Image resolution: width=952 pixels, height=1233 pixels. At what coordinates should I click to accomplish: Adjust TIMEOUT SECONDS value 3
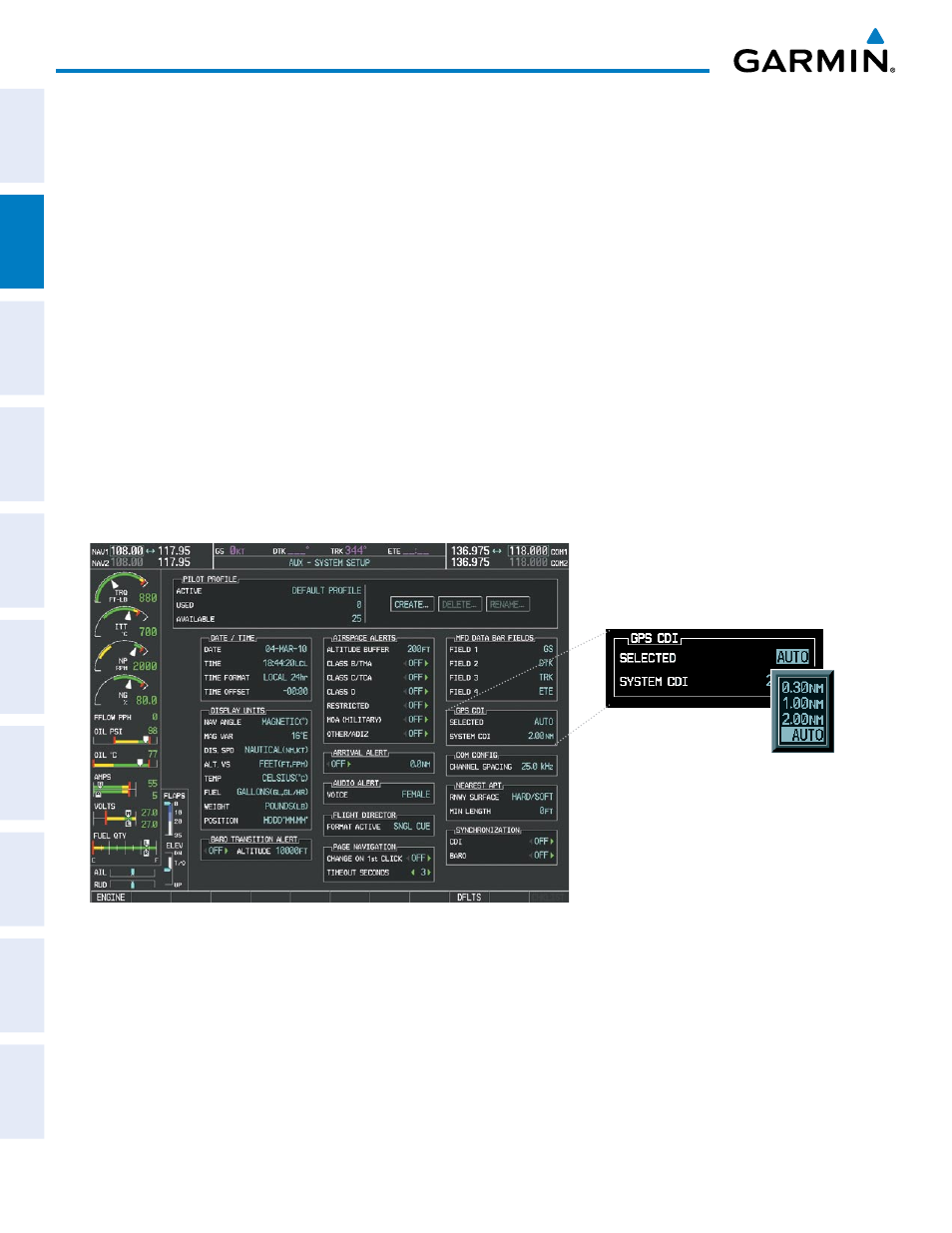pyautogui.click(x=422, y=872)
